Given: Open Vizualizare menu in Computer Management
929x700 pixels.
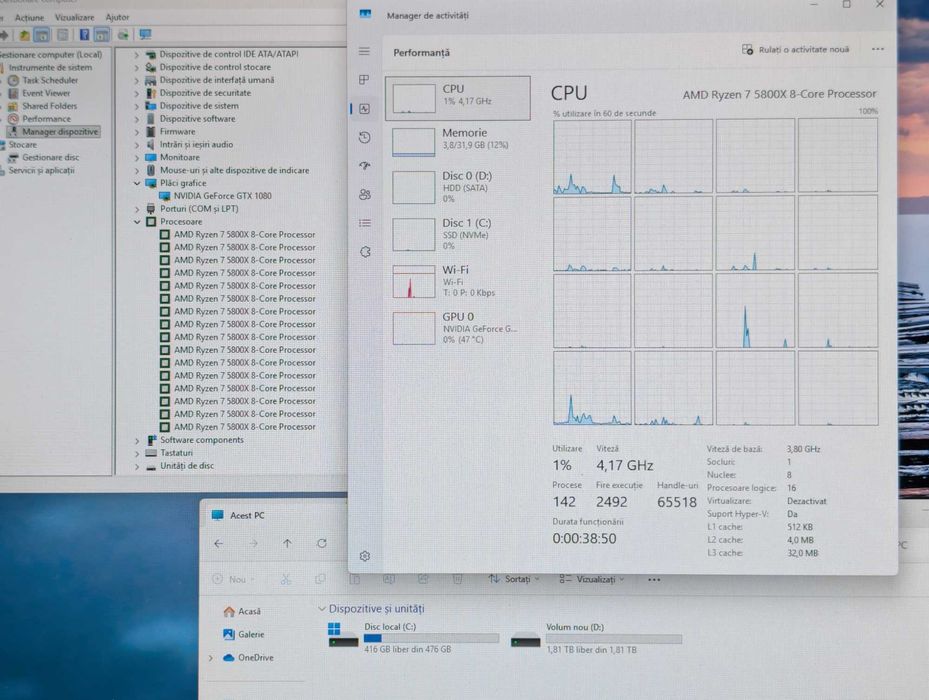Looking at the screenshot, I should pyautogui.click(x=74, y=18).
